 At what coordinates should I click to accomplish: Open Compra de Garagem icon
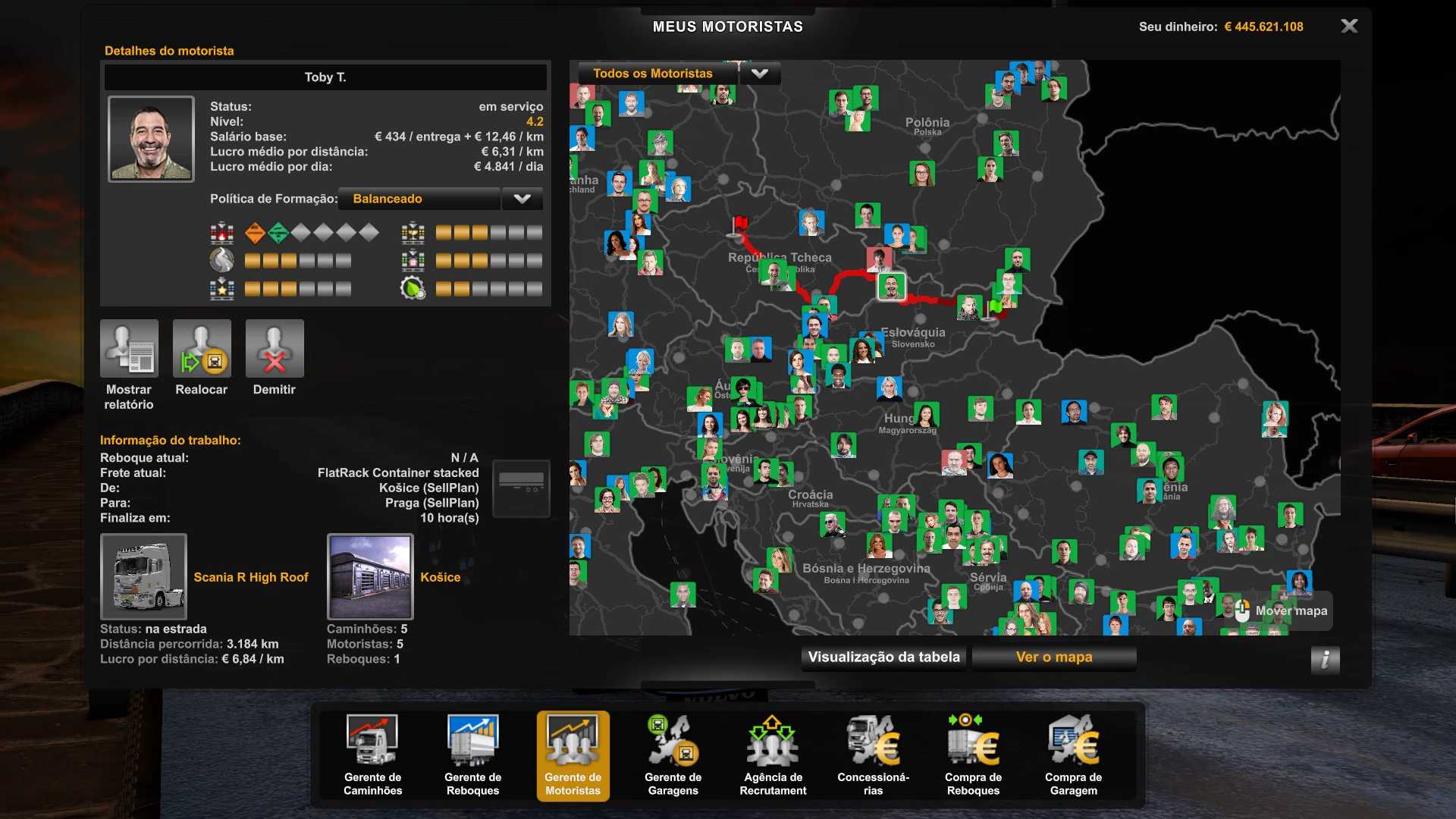pyautogui.click(x=1073, y=755)
